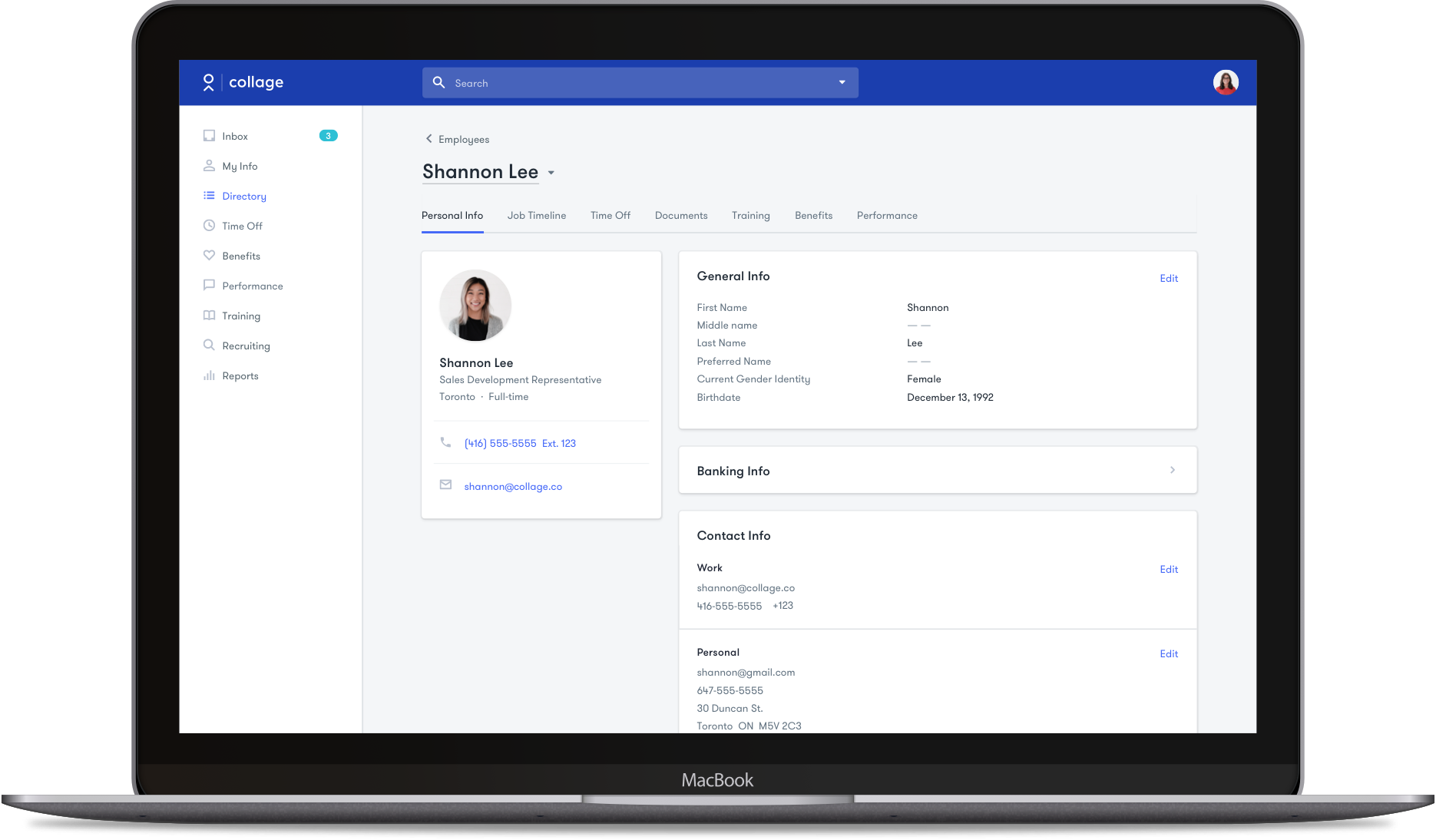Go back to Employees list
This screenshot has height=840, width=1436.
tap(464, 139)
